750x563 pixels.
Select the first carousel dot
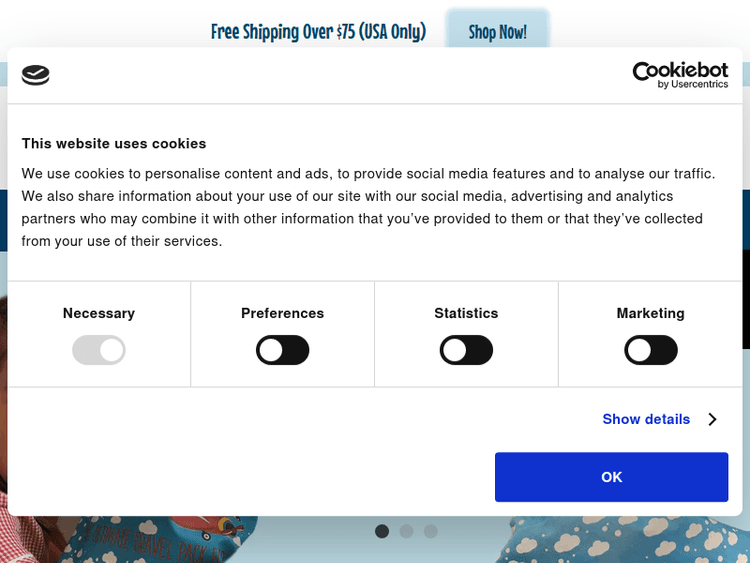(382, 531)
